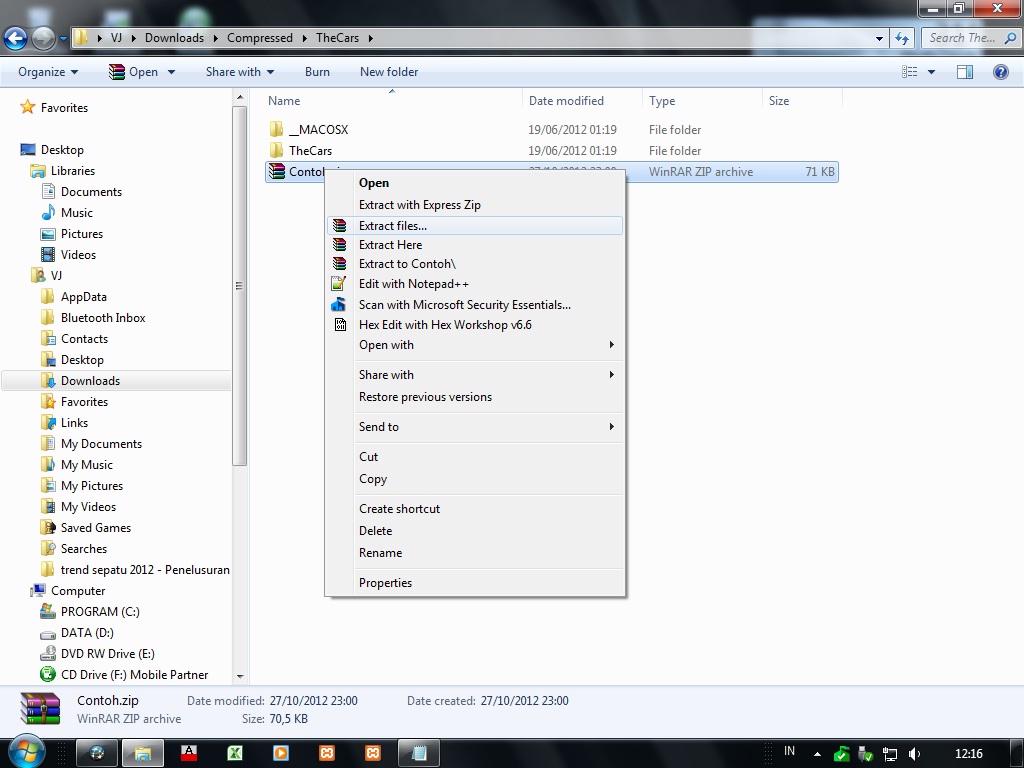Click the Help question mark icon
The image size is (1024, 768).
coord(1001,71)
